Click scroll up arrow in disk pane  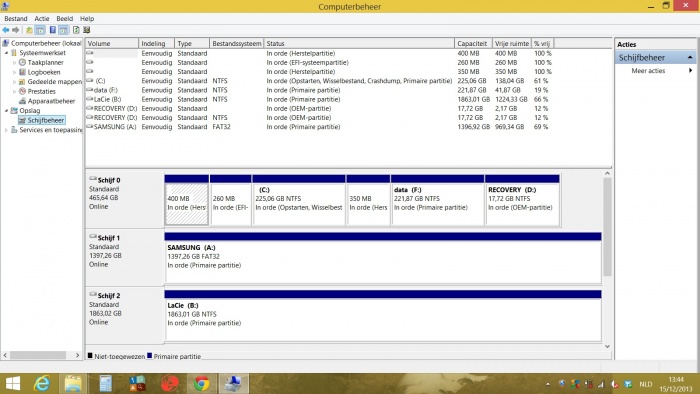click(607, 173)
